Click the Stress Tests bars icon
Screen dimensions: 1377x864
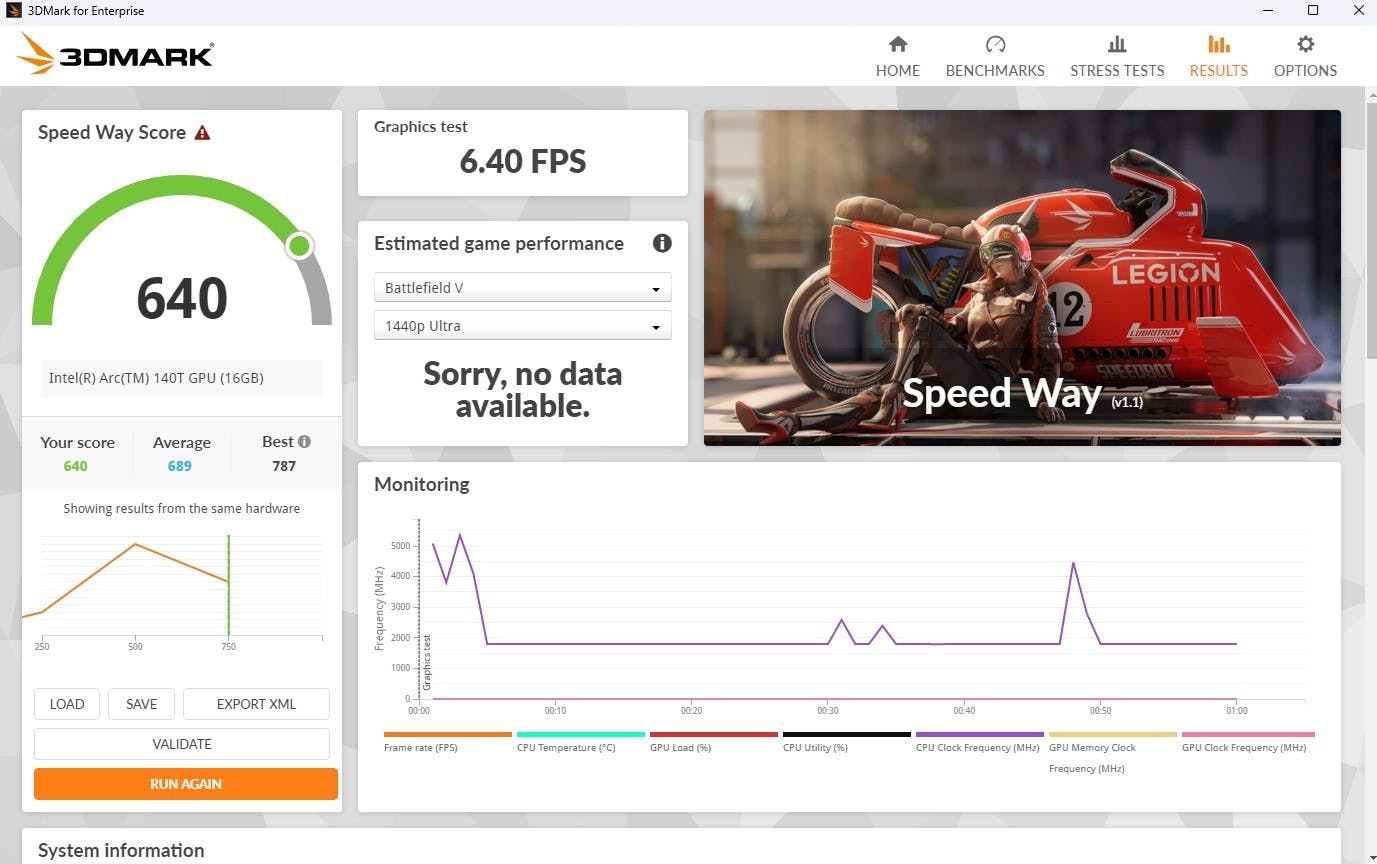(x=1117, y=44)
